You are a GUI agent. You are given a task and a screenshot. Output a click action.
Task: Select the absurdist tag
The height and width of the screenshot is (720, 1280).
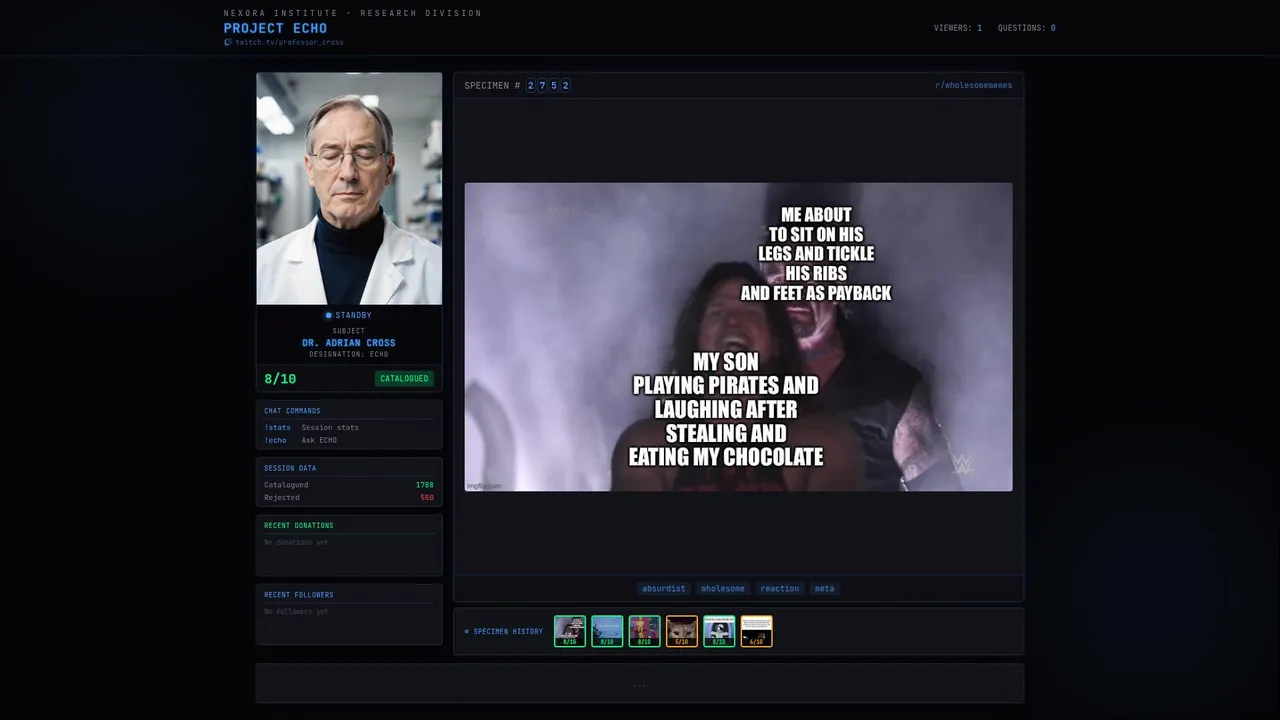[x=664, y=588]
